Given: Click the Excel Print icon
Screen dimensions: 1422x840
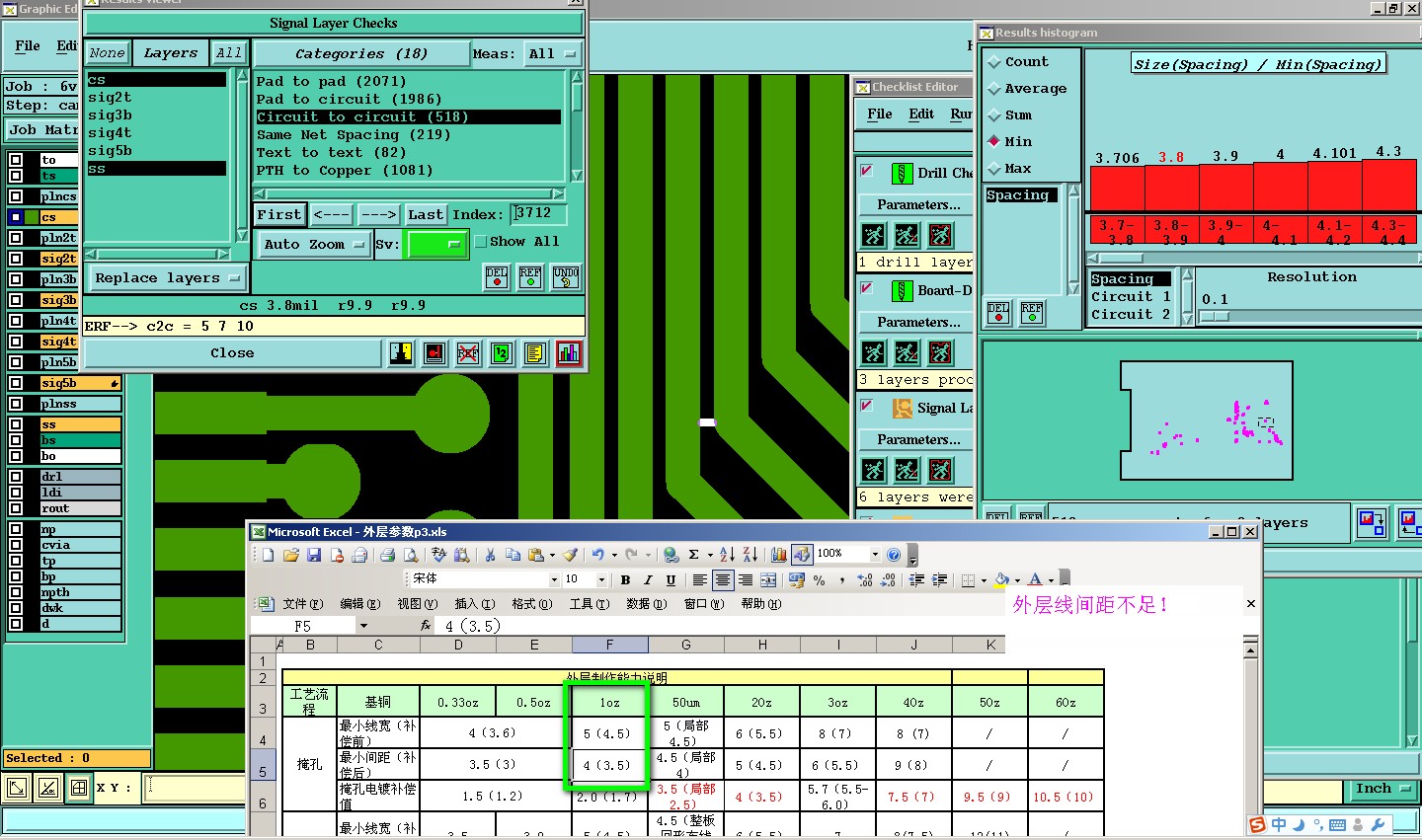Looking at the screenshot, I should [388, 555].
